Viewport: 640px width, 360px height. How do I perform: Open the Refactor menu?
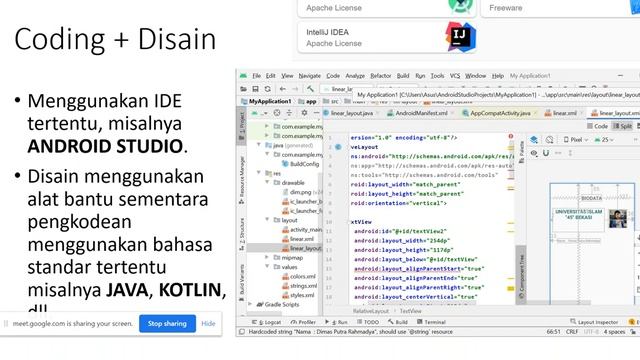point(380,76)
